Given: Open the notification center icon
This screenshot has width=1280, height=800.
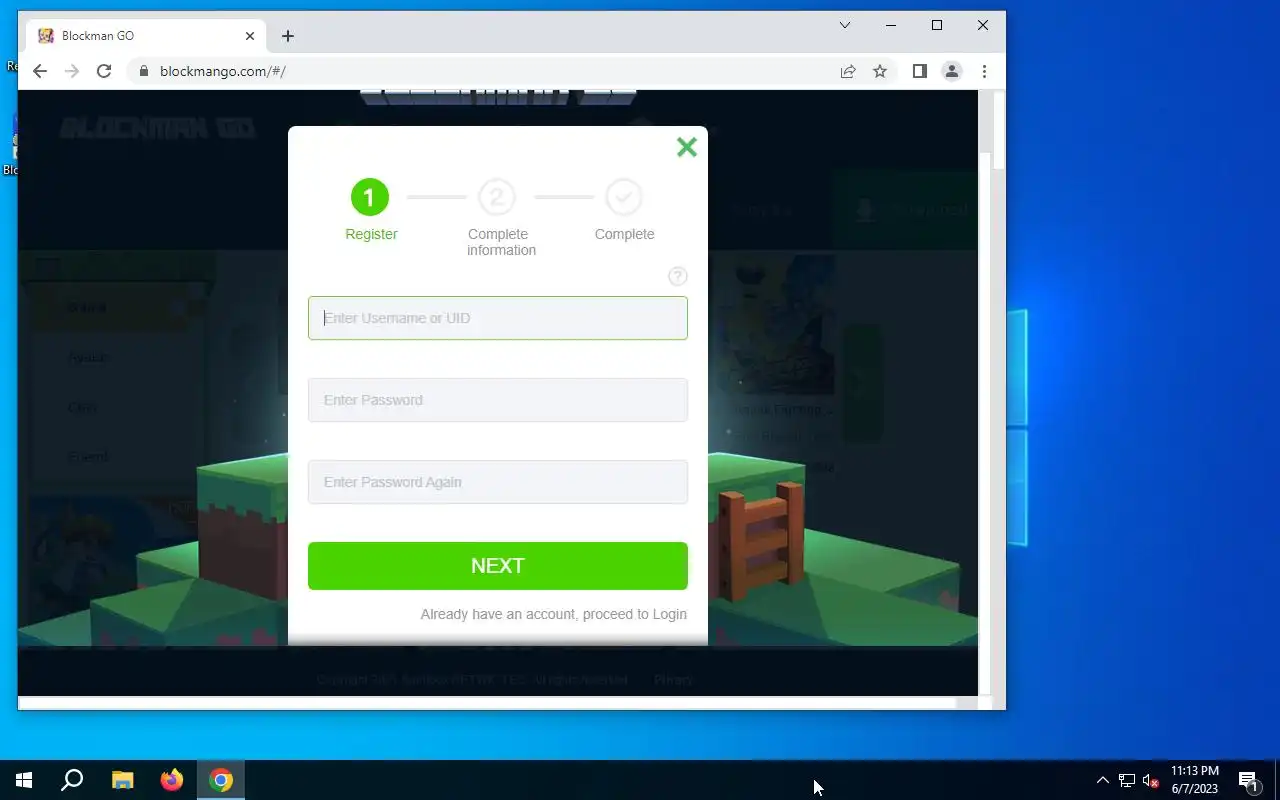Looking at the screenshot, I should [1248, 780].
